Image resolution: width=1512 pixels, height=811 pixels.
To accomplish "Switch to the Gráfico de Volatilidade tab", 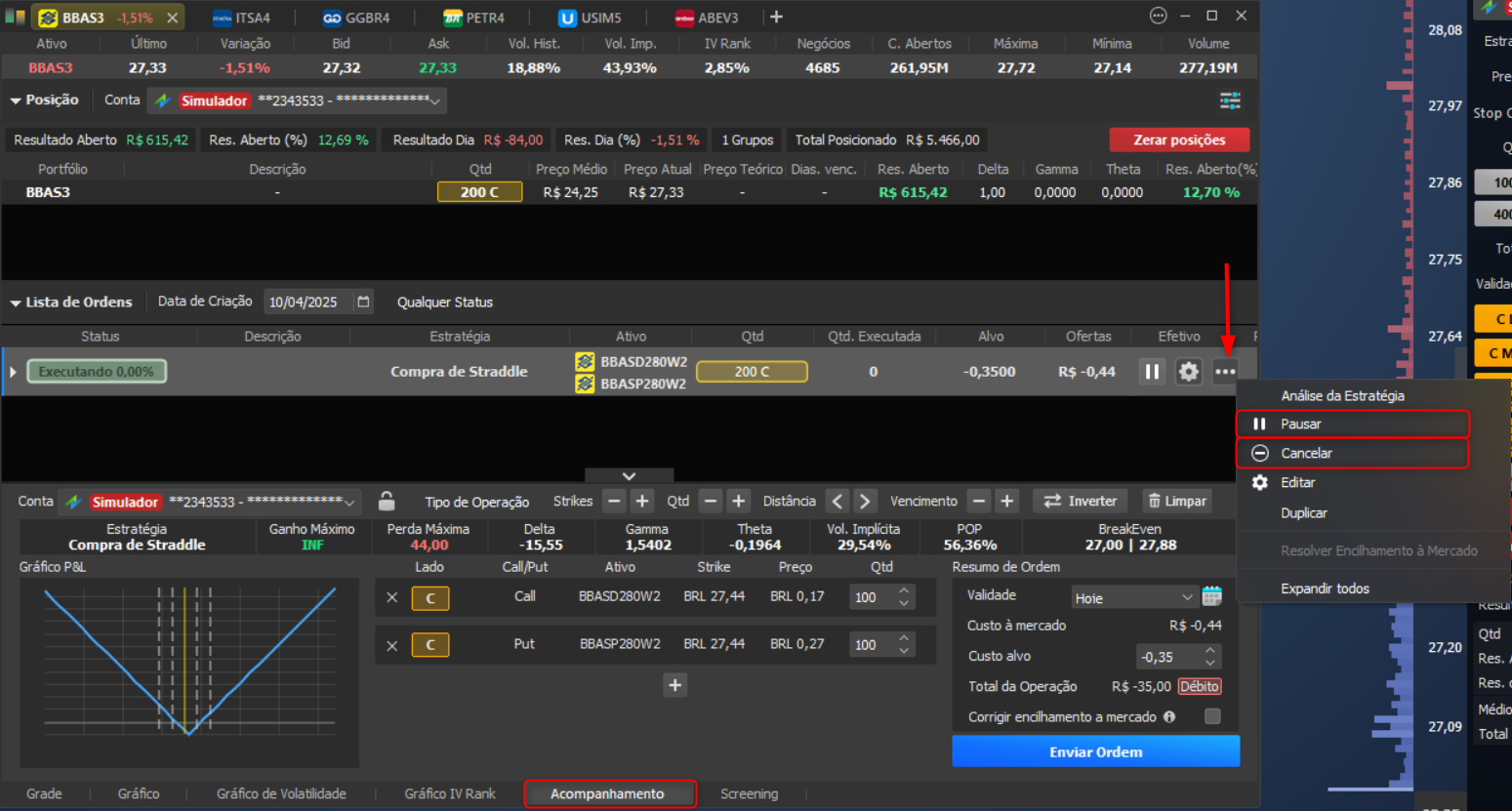I will tap(281, 794).
